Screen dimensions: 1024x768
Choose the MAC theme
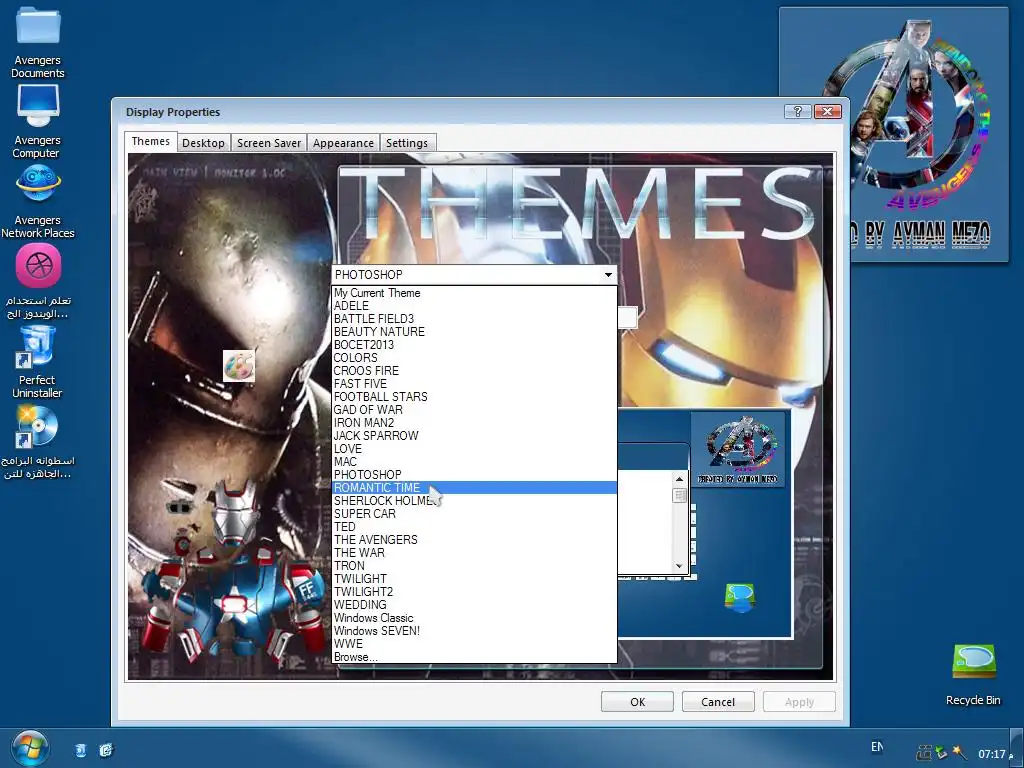474,462
